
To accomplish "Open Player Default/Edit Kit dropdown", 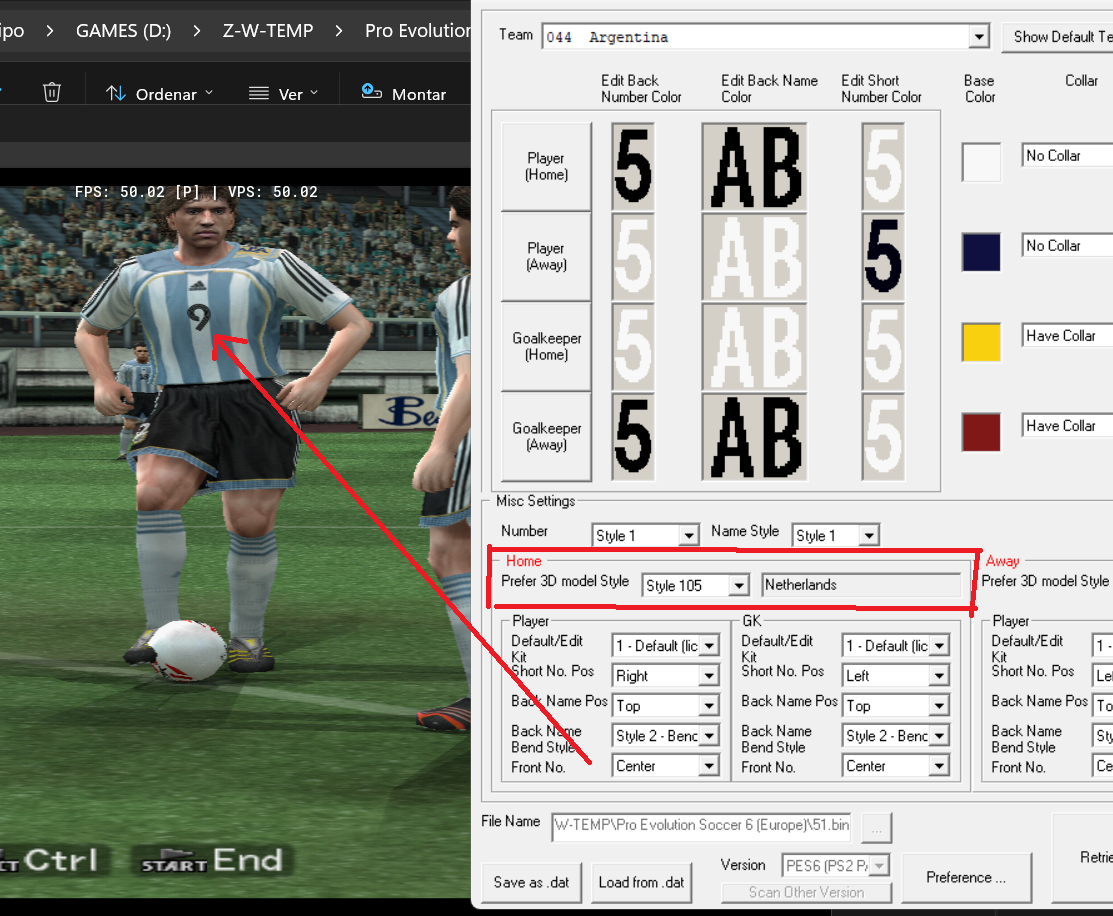I will (665, 645).
